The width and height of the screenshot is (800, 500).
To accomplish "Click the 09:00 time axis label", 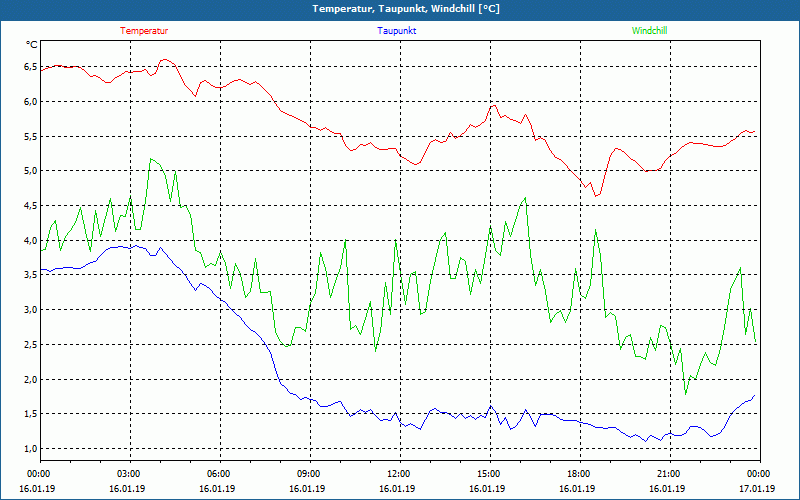I will coord(307,473).
